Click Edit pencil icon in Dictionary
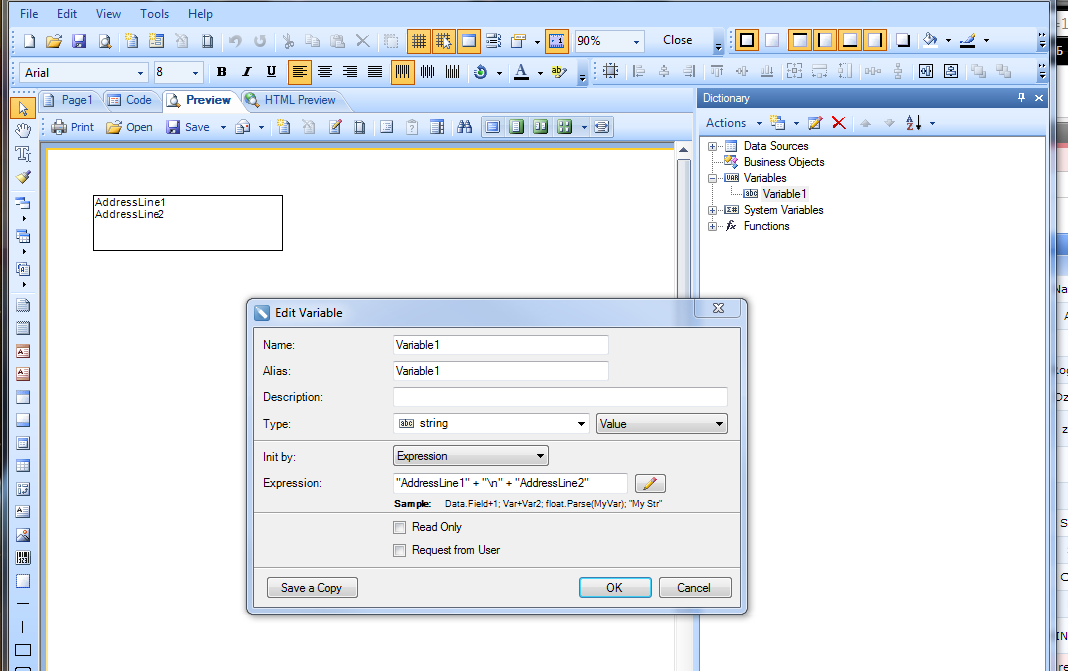Viewport: 1068px width, 671px height. [815, 123]
